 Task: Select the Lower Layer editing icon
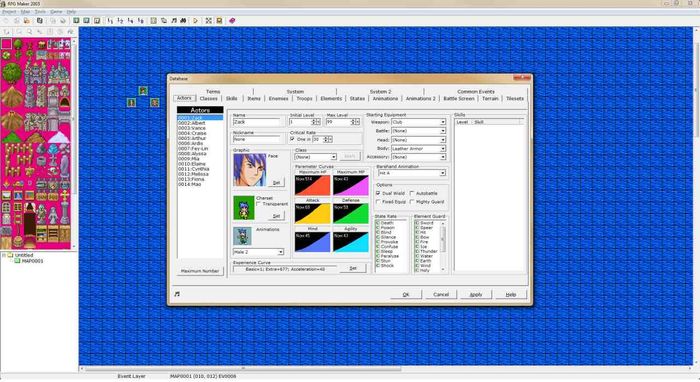76,21
